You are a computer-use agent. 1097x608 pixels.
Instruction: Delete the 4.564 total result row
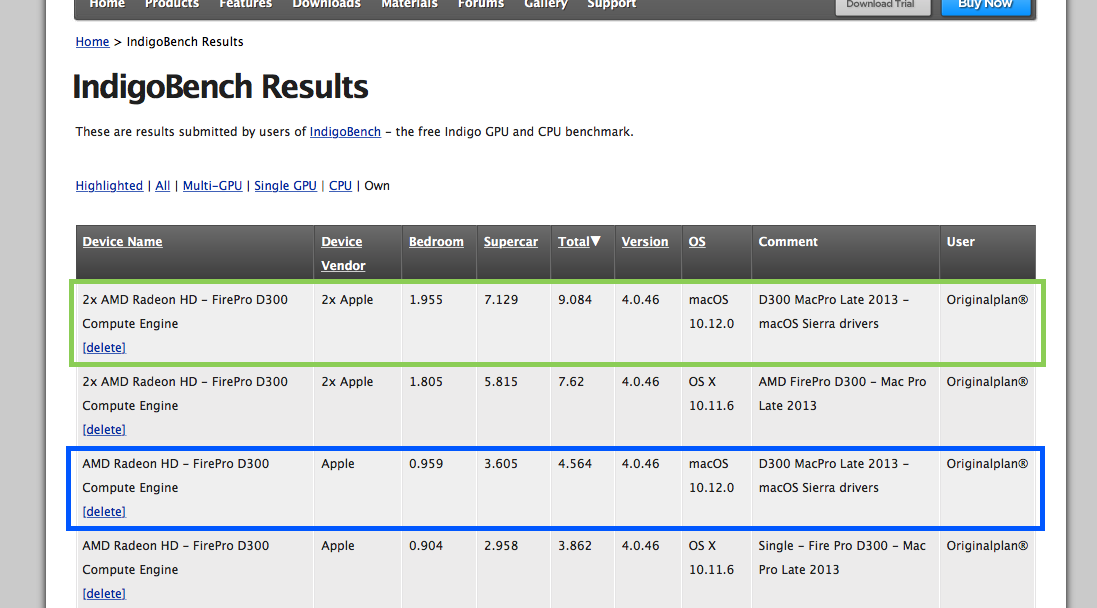tap(104, 511)
